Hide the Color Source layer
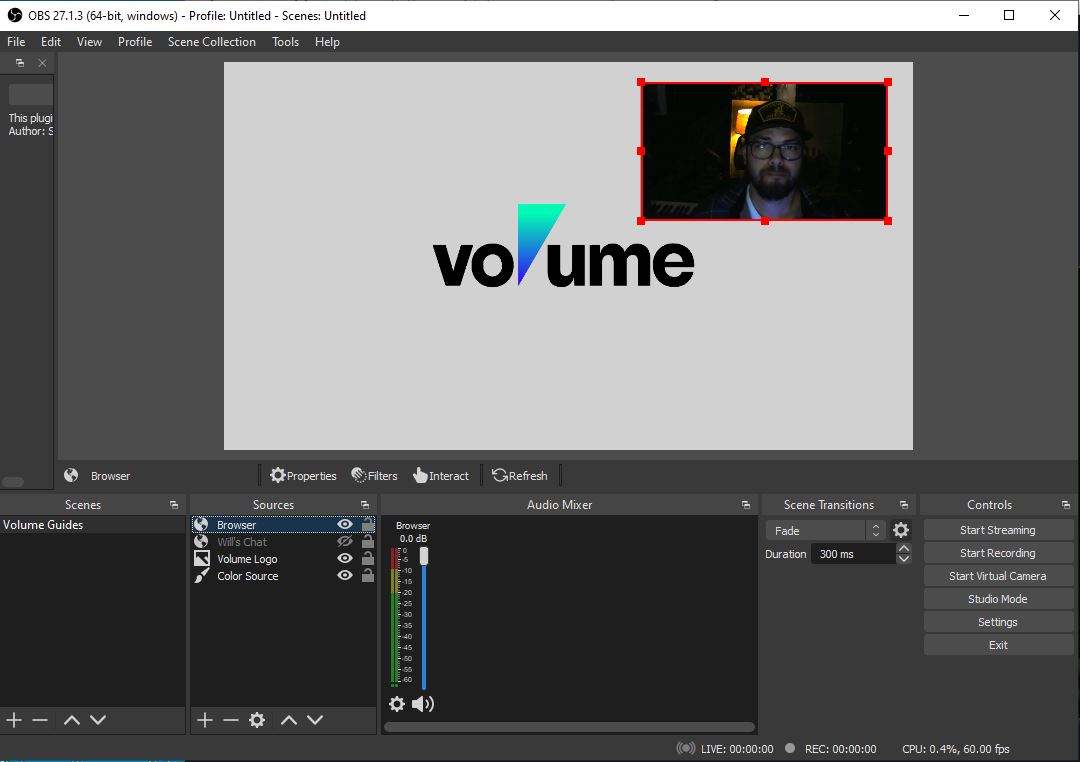Image resolution: width=1080 pixels, height=762 pixels. coord(345,576)
